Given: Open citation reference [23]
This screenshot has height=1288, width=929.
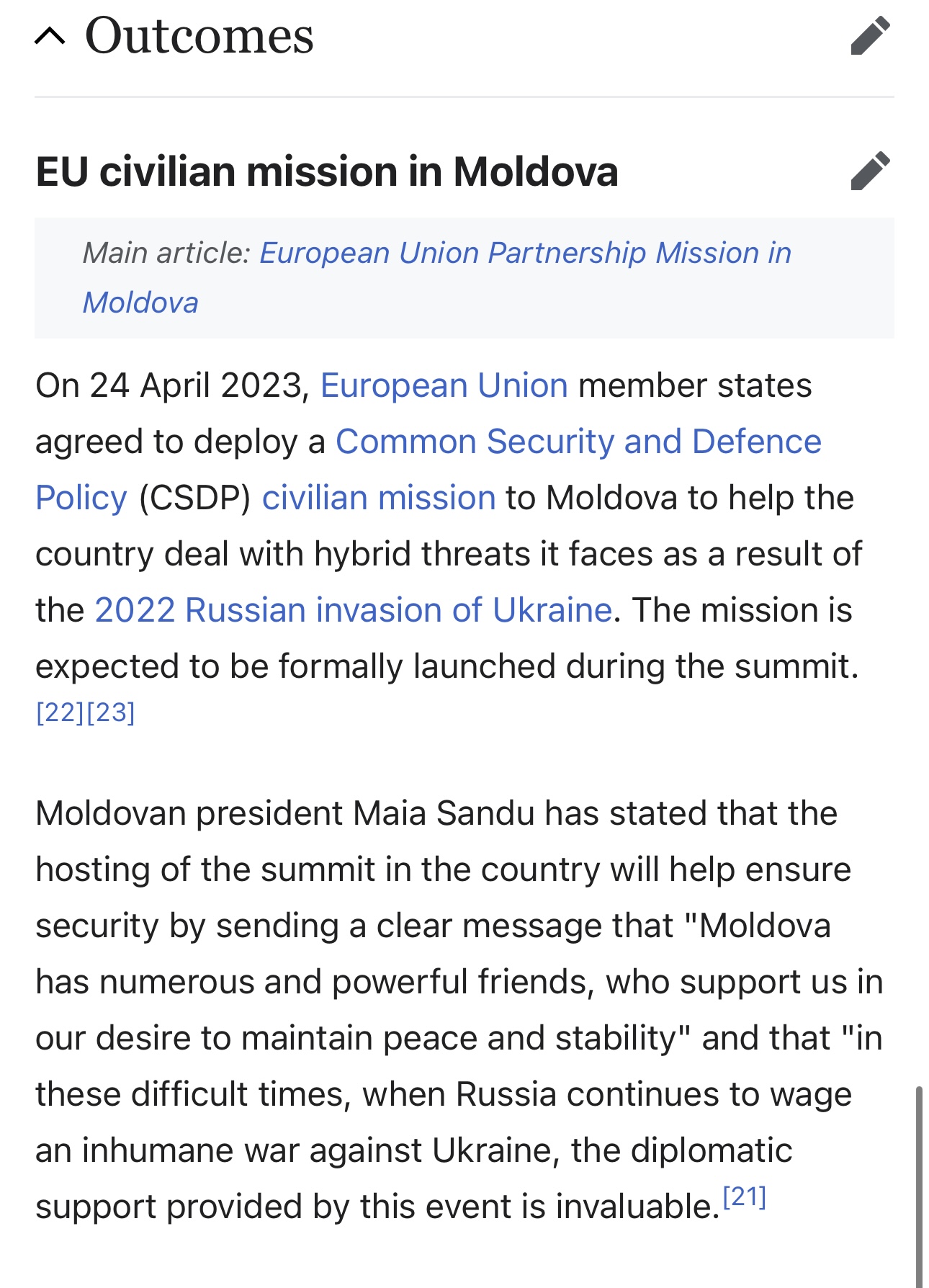Looking at the screenshot, I should point(110,712).
